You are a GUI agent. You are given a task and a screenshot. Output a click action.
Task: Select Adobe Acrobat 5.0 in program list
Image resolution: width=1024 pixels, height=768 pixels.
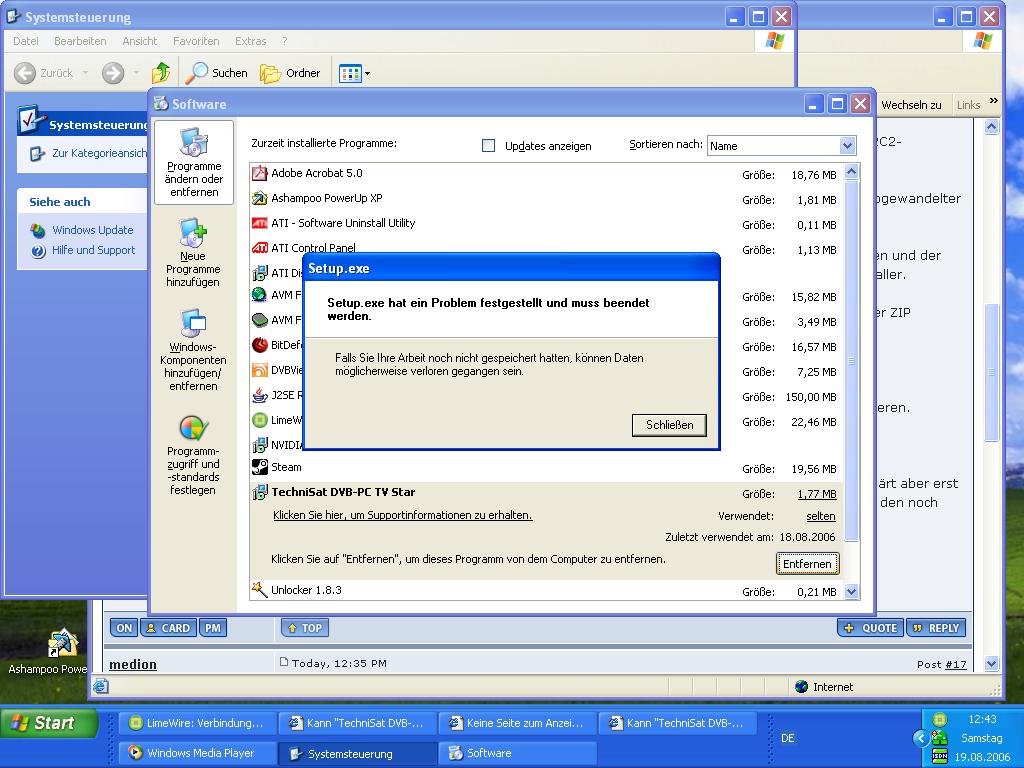pos(316,173)
